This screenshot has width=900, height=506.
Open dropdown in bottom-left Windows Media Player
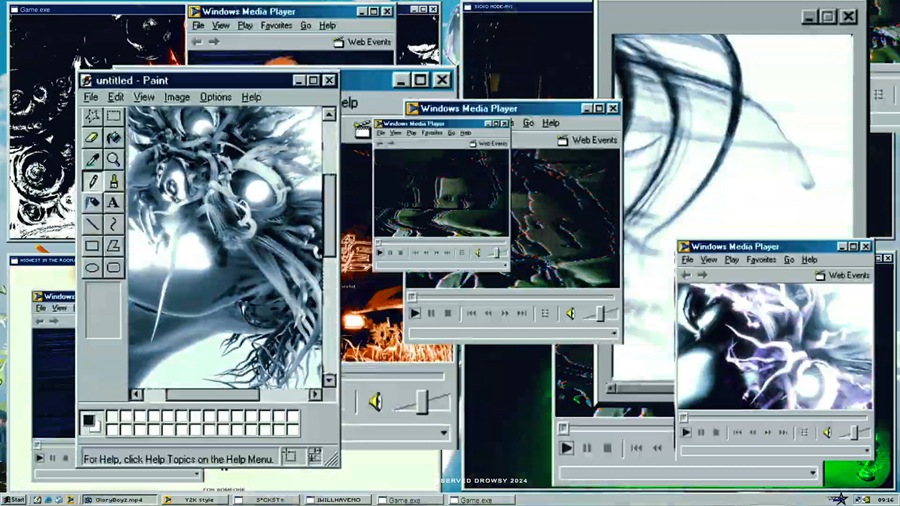click(x=197, y=474)
